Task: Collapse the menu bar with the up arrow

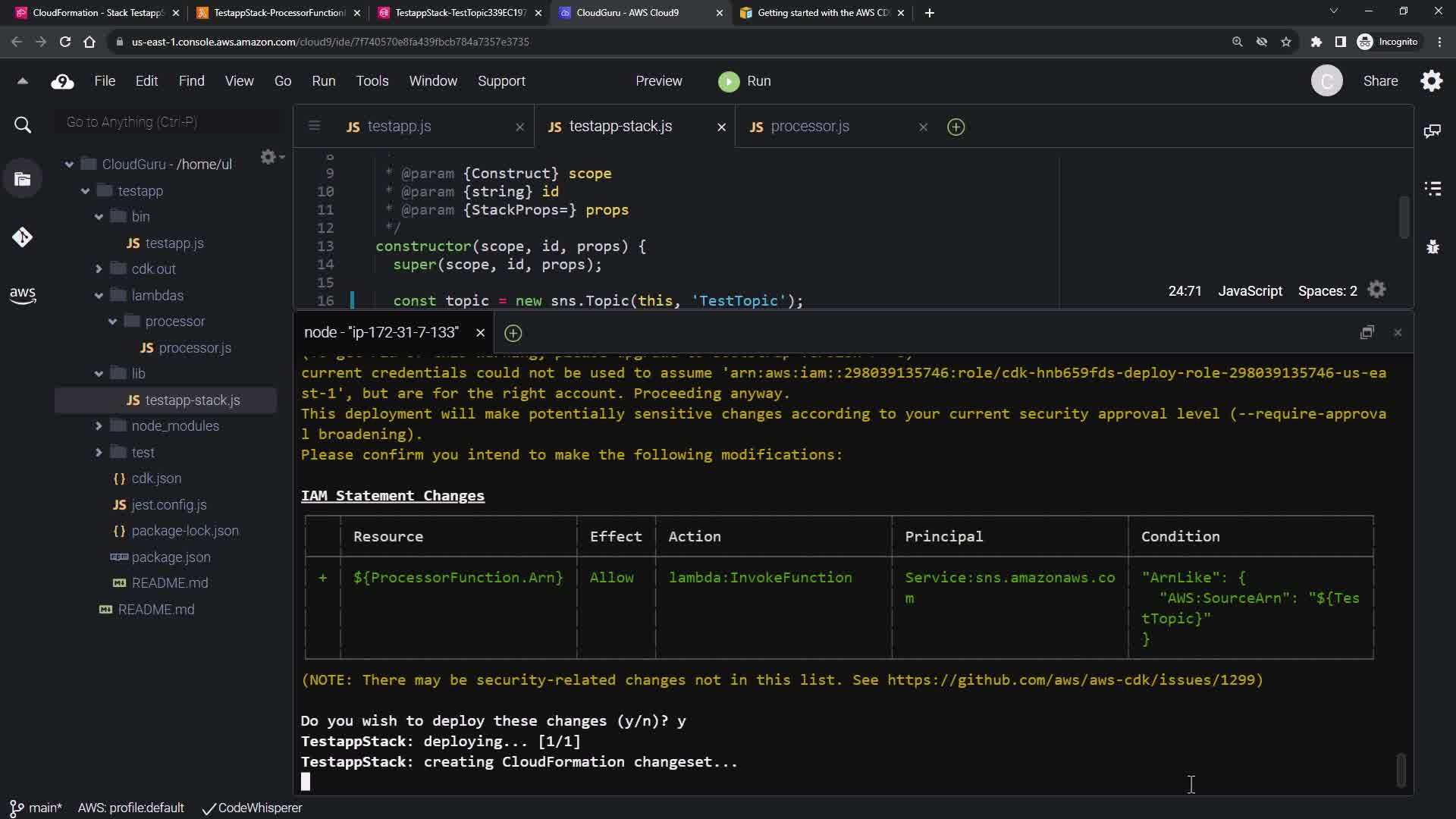Action: (22, 81)
